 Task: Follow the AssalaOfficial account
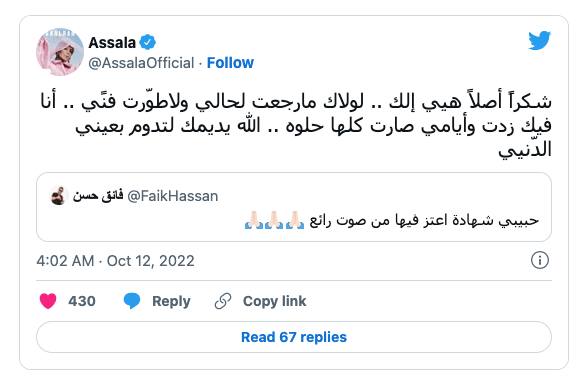point(230,63)
